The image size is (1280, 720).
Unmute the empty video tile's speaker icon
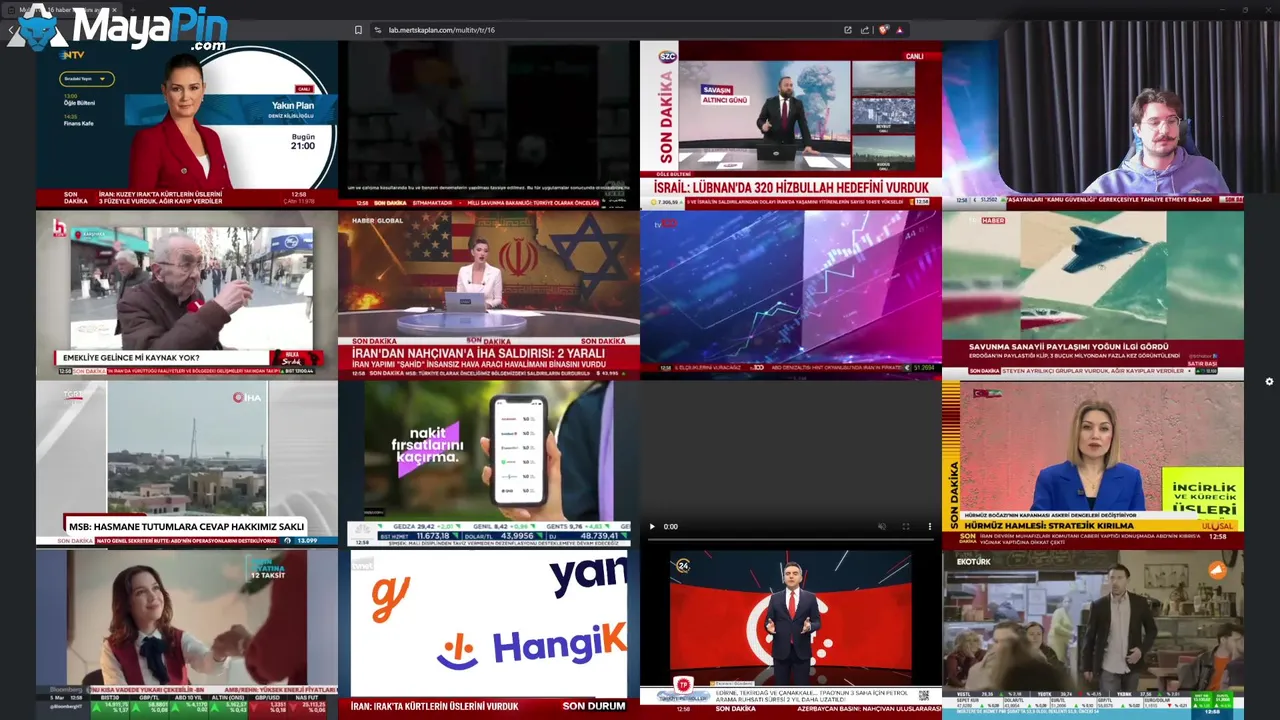881,526
